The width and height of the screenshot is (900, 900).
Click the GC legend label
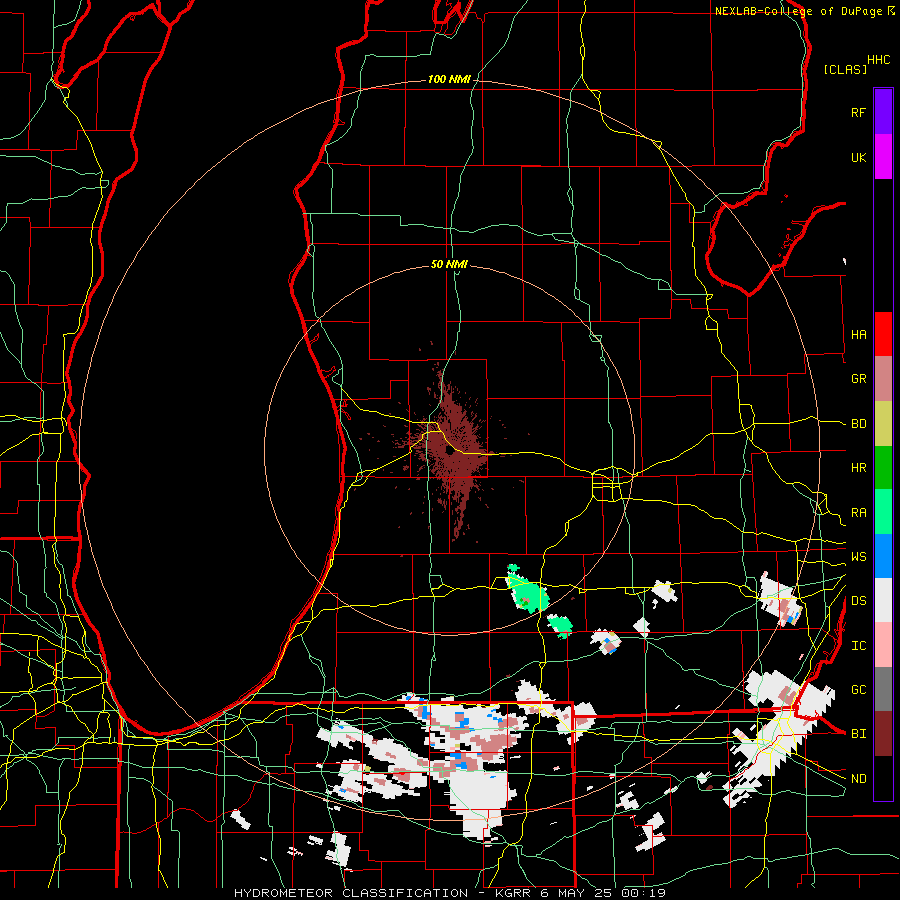(x=858, y=690)
